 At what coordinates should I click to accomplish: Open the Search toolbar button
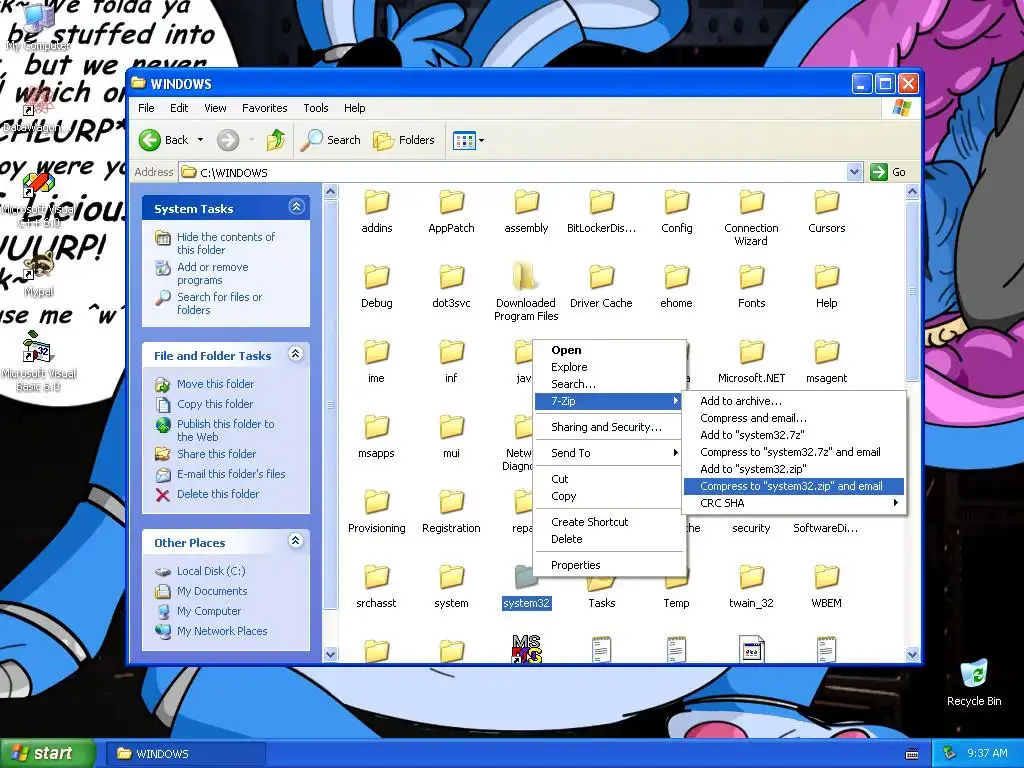(330, 140)
